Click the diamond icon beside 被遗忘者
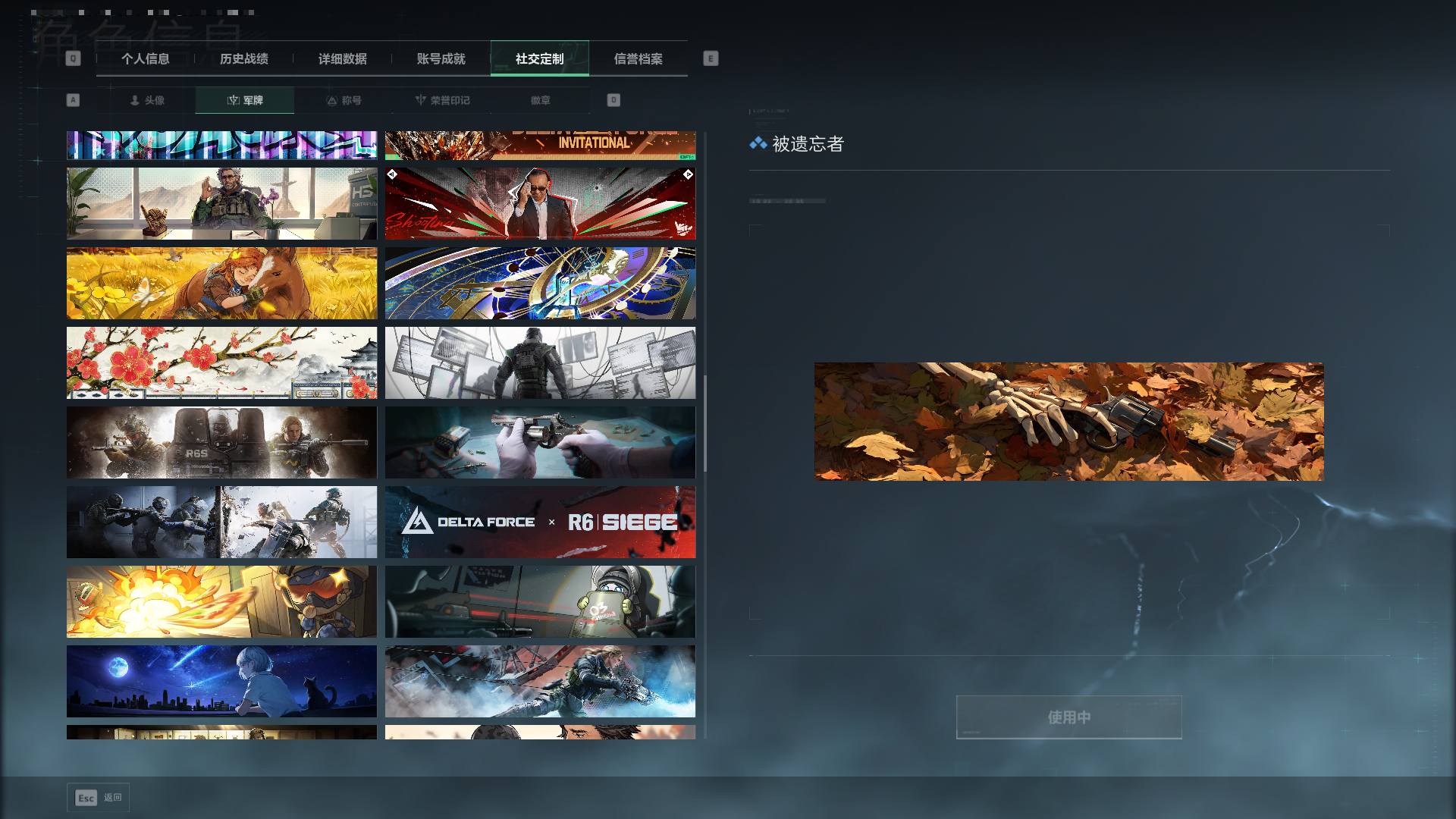 point(758,143)
